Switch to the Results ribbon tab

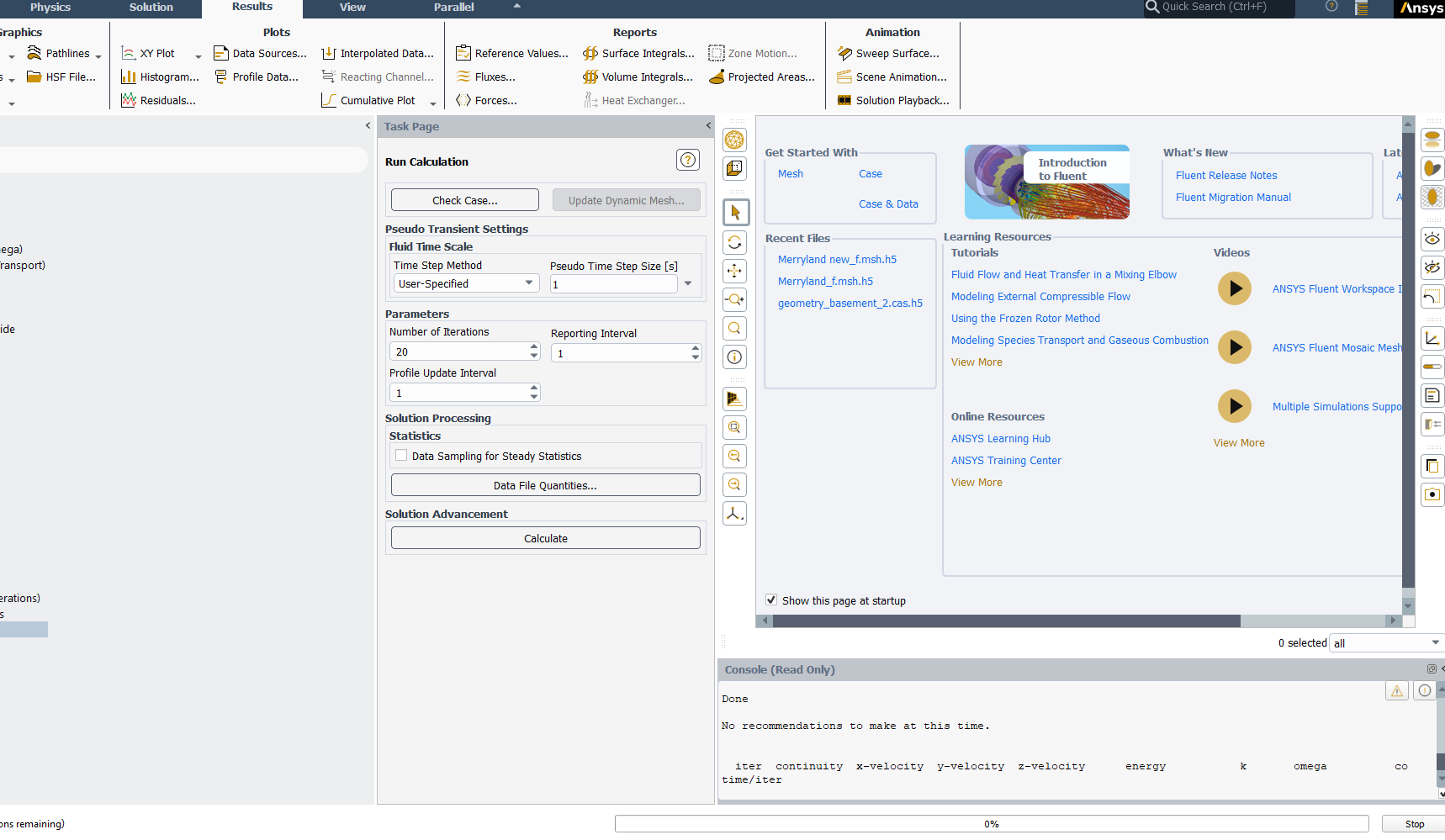pos(252,8)
